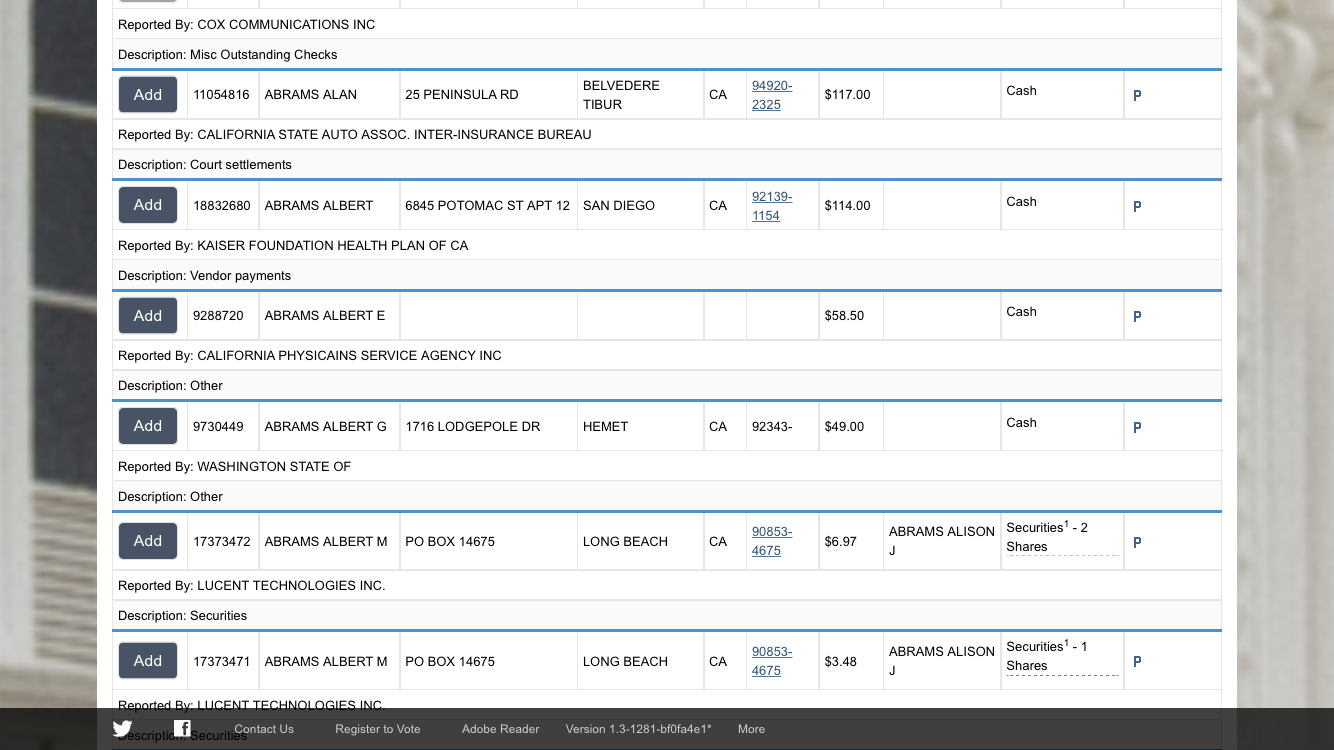Viewport: 1334px width, 750px height.
Task: Open the More footer menu
Action: (x=751, y=729)
